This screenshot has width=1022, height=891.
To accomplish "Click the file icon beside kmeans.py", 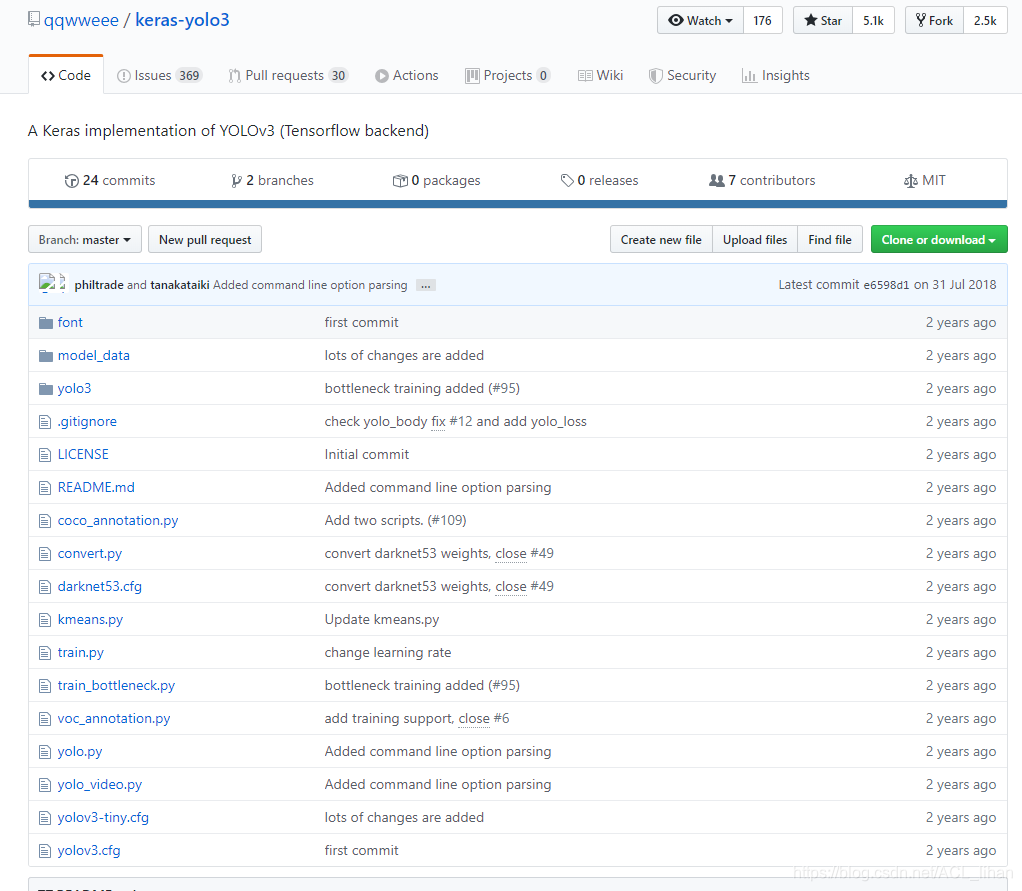I will pyautogui.click(x=45, y=620).
